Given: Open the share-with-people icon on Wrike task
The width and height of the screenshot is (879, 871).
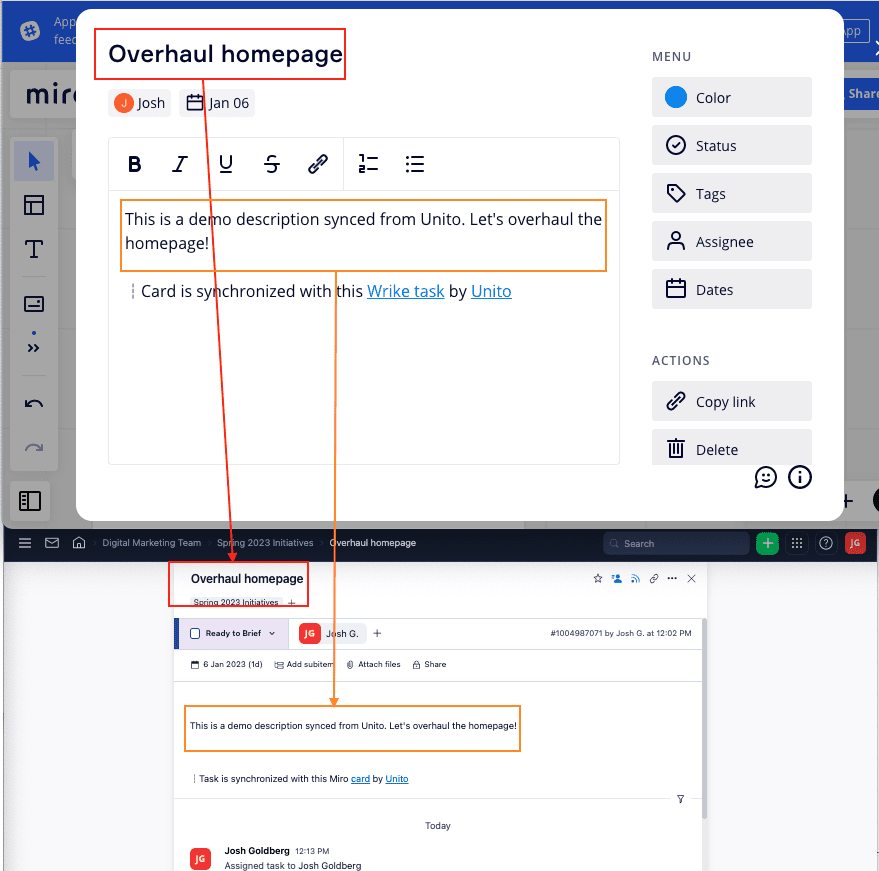Looking at the screenshot, I should pyautogui.click(x=617, y=578).
